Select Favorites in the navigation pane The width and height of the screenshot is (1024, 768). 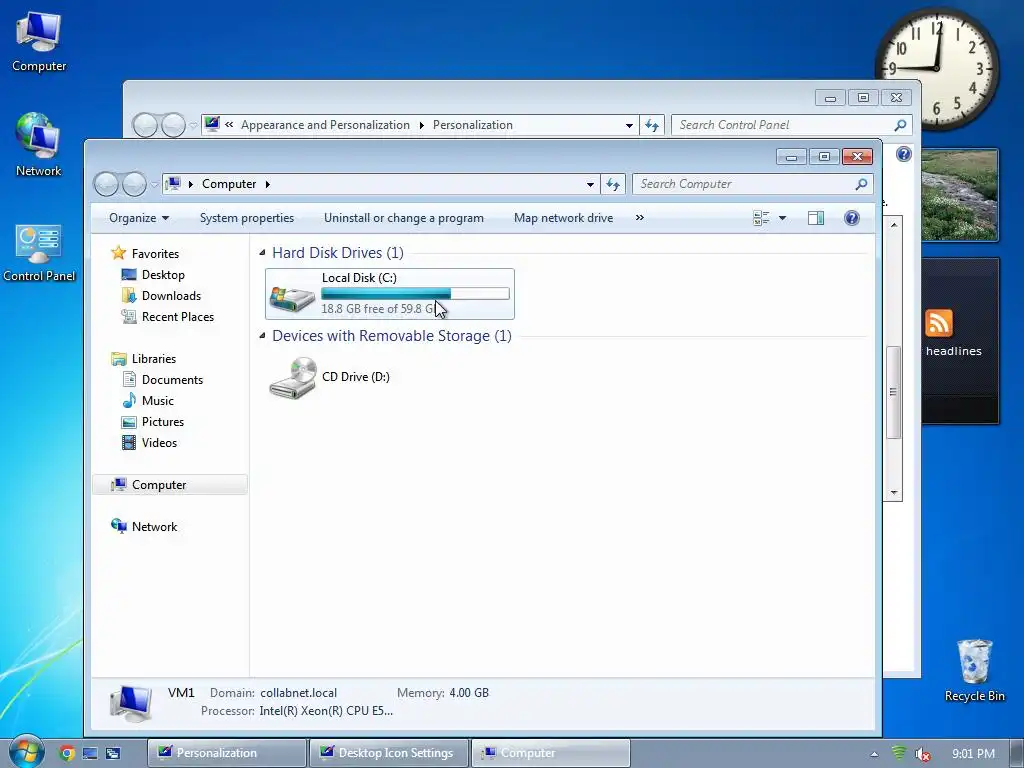[155, 253]
